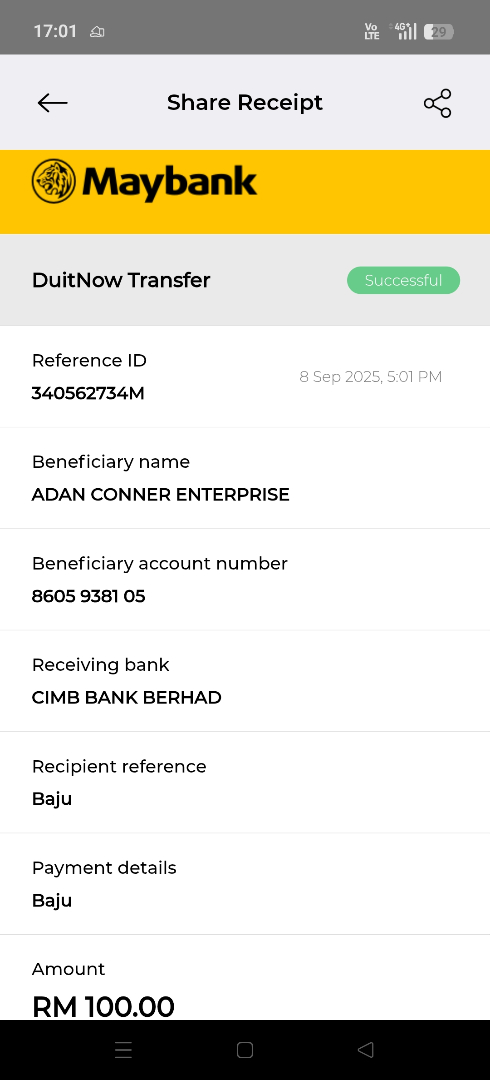Image resolution: width=490 pixels, height=1080 pixels.
Task: Tap the Recipient reference Baju value
Action: click(x=52, y=799)
